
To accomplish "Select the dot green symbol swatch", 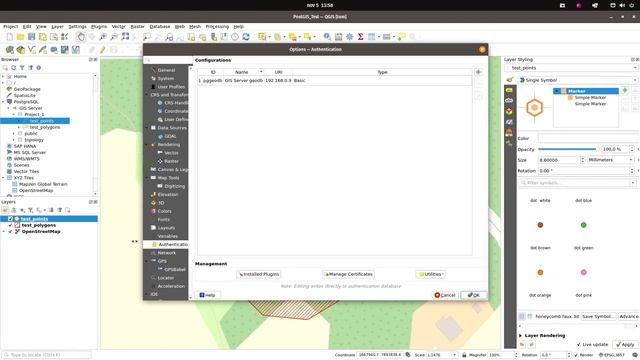I will click(583, 225).
